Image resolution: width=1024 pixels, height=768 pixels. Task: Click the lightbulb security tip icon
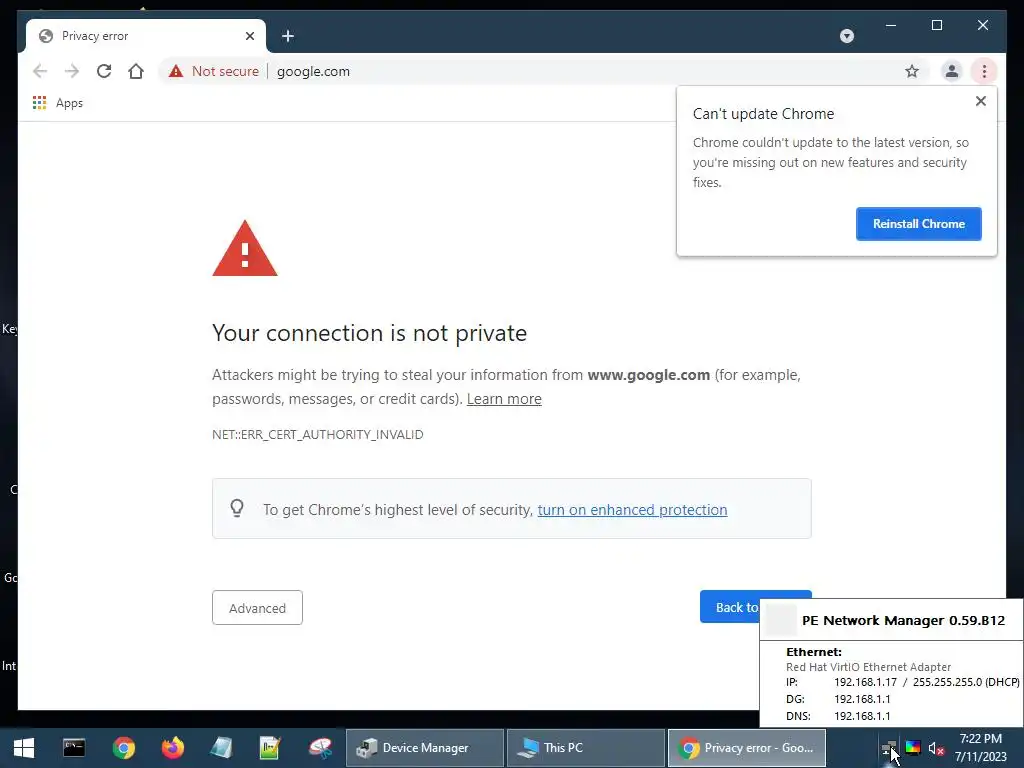pyautogui.click(x=237, y=508)
